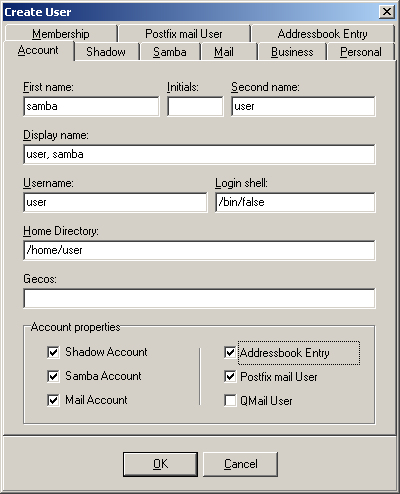Select the Login shell field
This screenshot has width=400, height=494.
pyautogui.click(x=295, y=202)
